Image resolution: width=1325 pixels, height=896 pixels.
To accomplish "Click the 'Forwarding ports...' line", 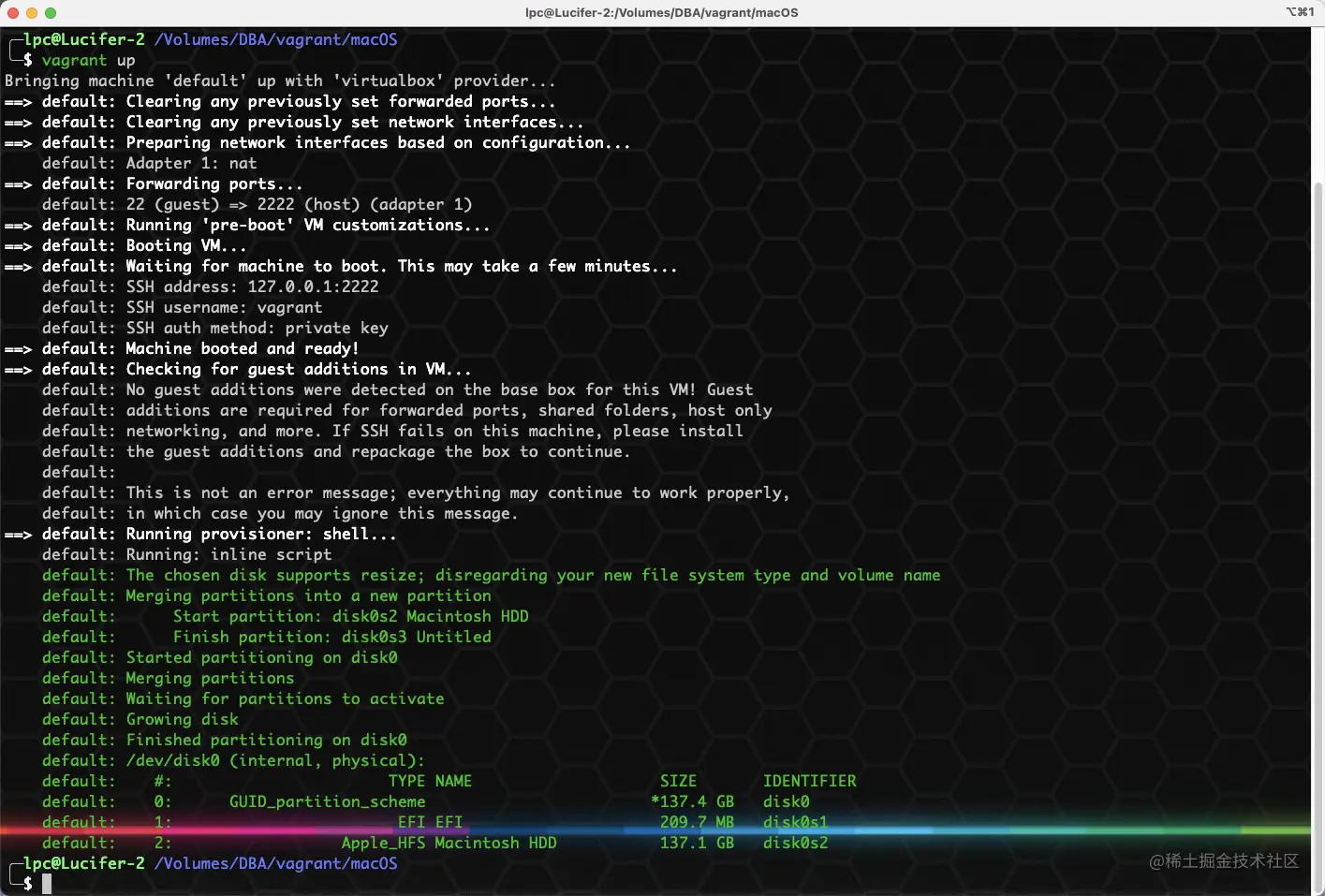I will [x=154, y=184].
